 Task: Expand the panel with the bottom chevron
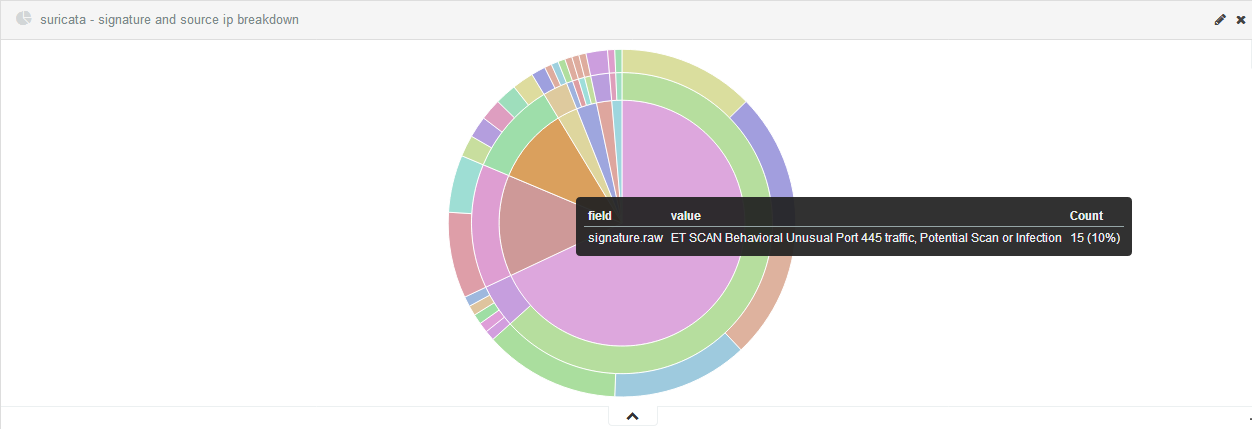pyautogui.click(x=632, y=416)
